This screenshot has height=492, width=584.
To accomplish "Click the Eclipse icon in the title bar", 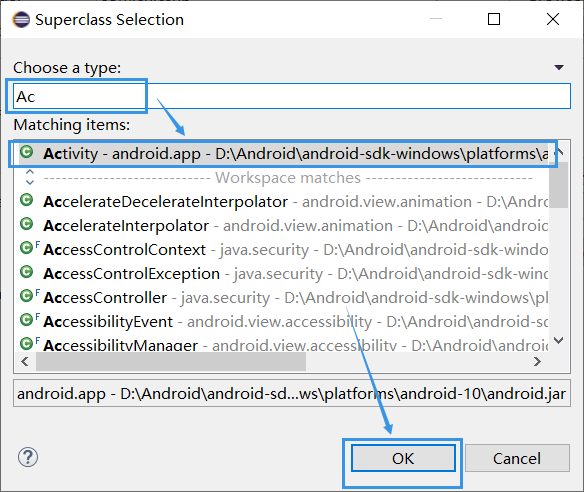I will [x=21, y=20].
